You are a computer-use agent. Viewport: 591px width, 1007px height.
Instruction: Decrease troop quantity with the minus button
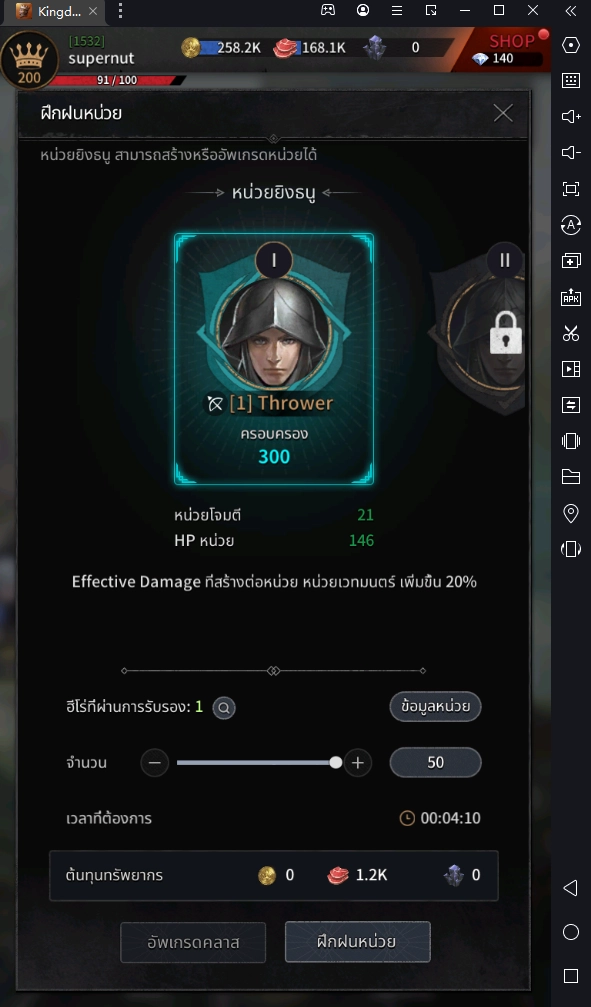click(x=155, y=763)
